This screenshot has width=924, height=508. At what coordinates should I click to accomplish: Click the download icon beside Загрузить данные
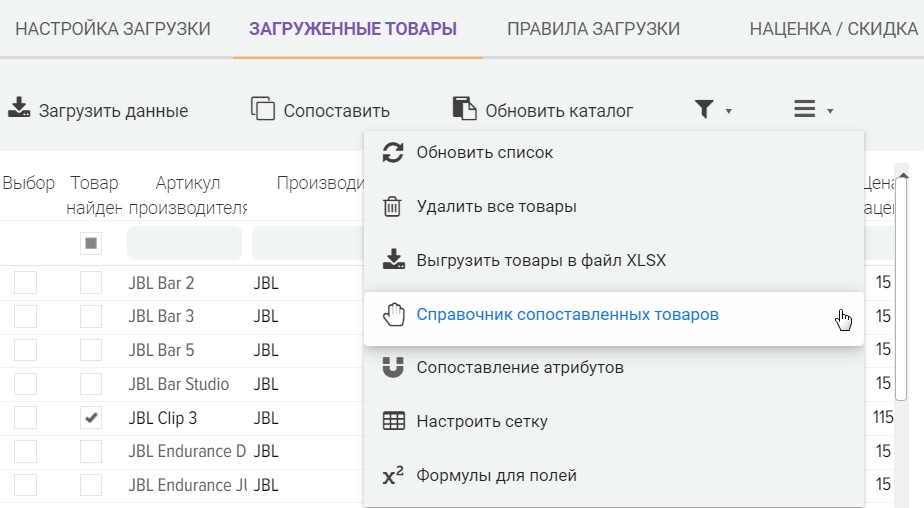pyautogui.click(x=19, y=109)
